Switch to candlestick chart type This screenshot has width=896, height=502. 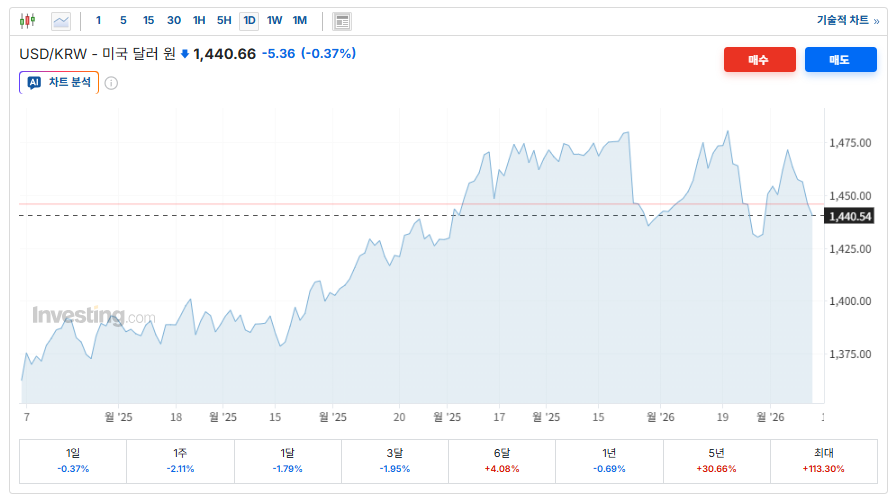27,20
